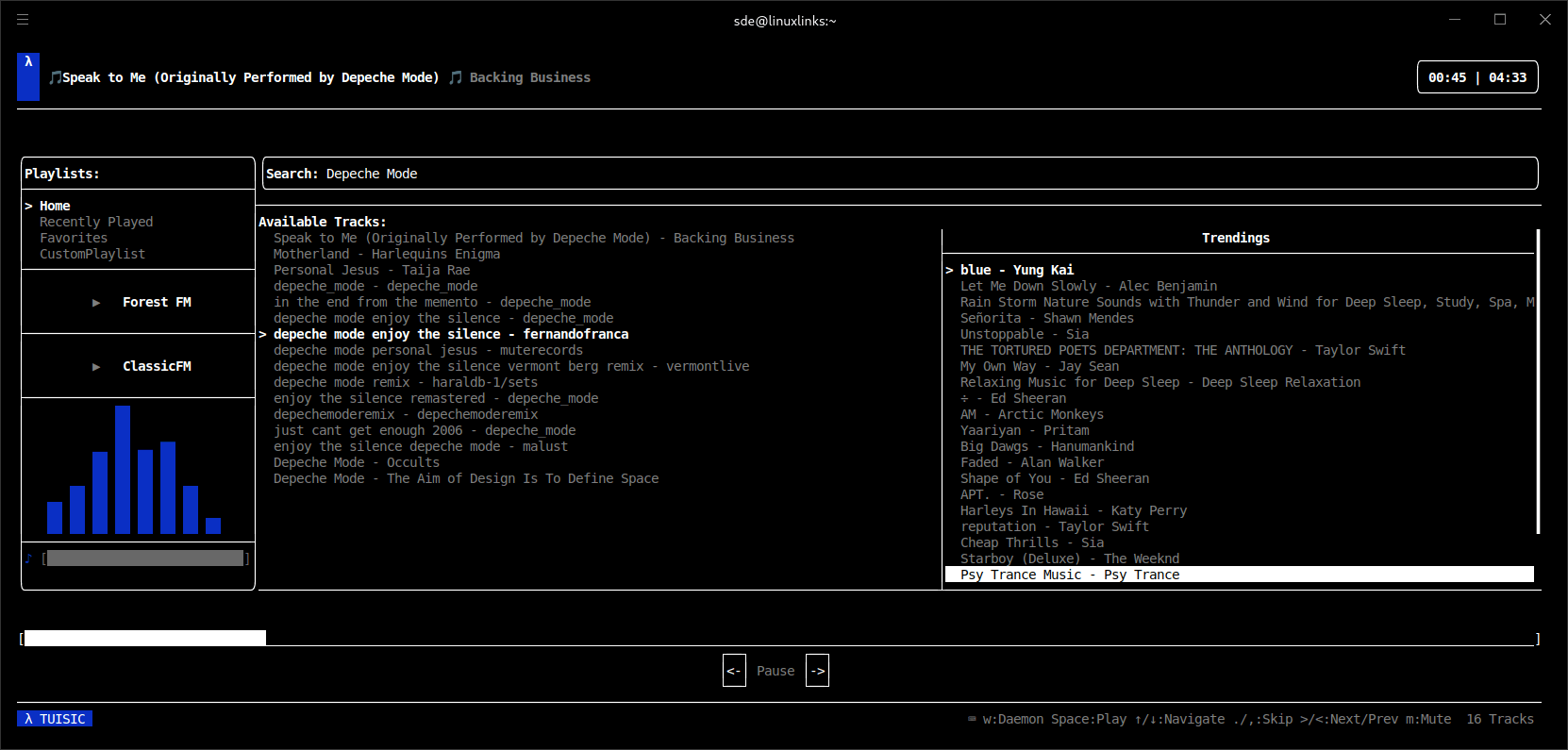1568x750 pixels.
Task: Click the next track arrow button
Action: tap(817, 671)
